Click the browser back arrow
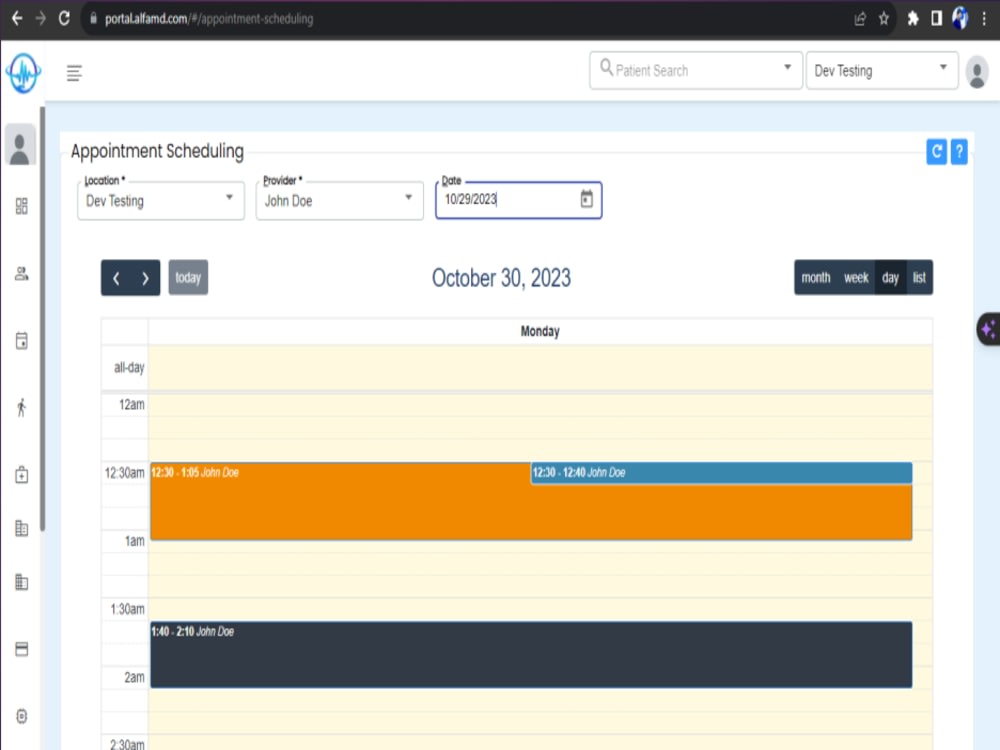 pos(17,18)
